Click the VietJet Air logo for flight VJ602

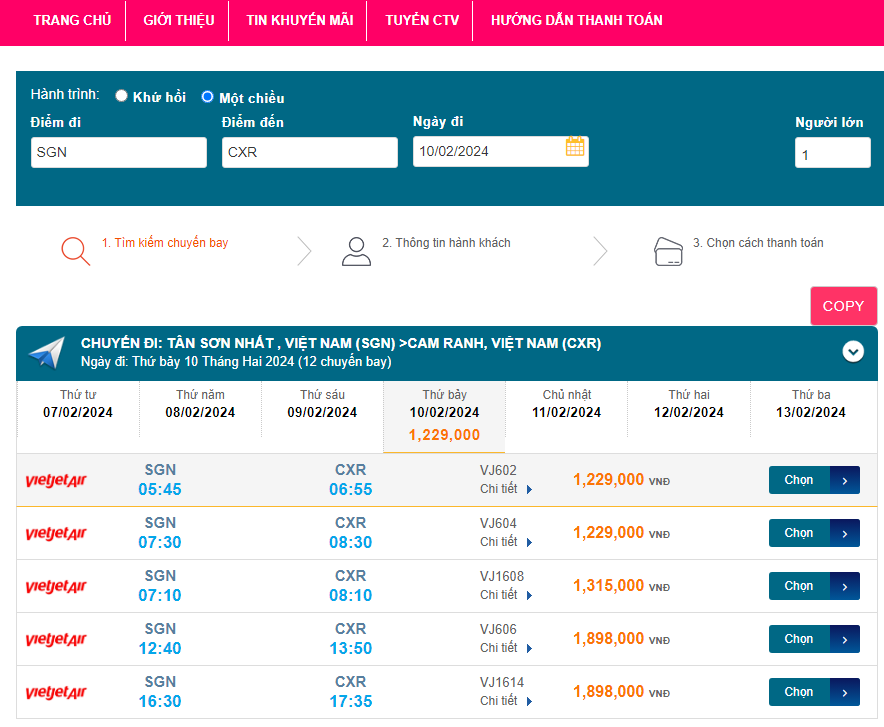pyautogui.click(x=56, y=481)
